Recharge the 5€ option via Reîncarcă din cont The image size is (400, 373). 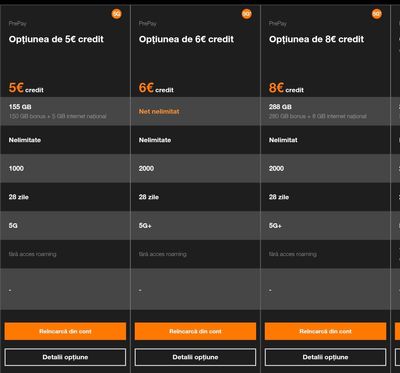coord(65,331)
